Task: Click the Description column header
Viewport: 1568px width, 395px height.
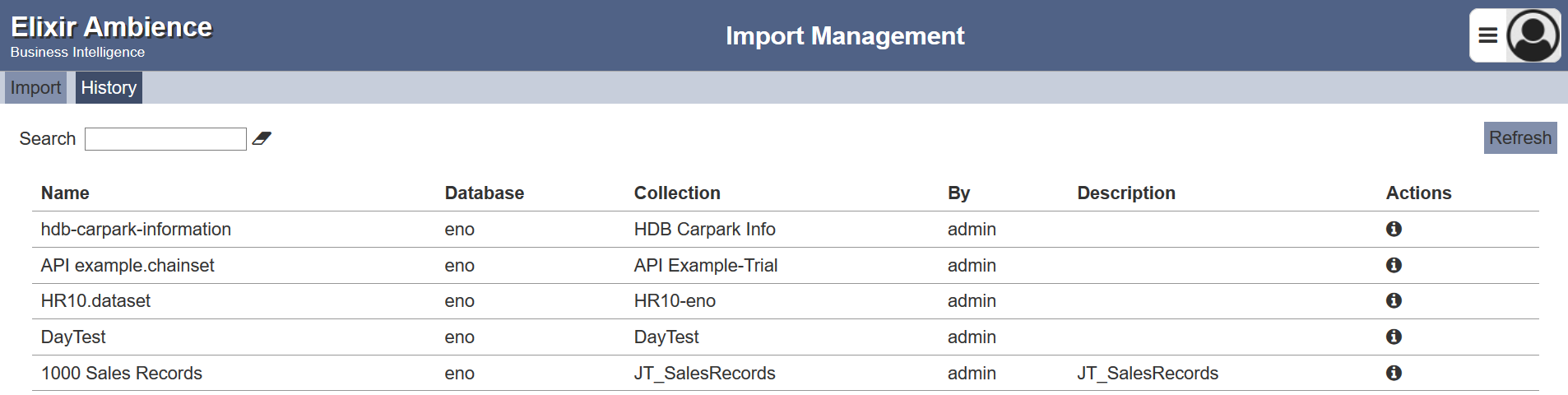Action: pyautogui.click(x=1126, y=193)
